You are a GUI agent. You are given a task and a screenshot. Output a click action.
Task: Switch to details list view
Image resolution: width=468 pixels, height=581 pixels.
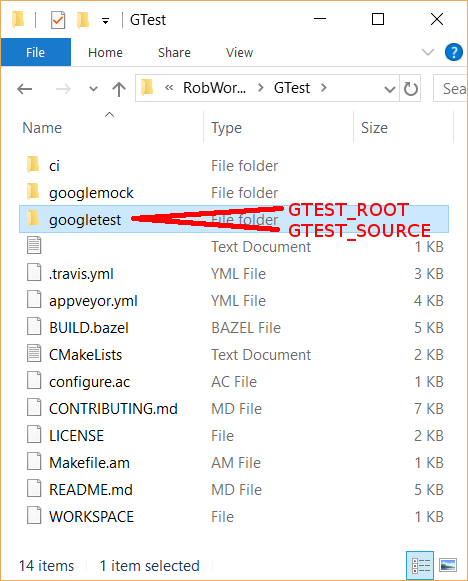pos(420,565)
